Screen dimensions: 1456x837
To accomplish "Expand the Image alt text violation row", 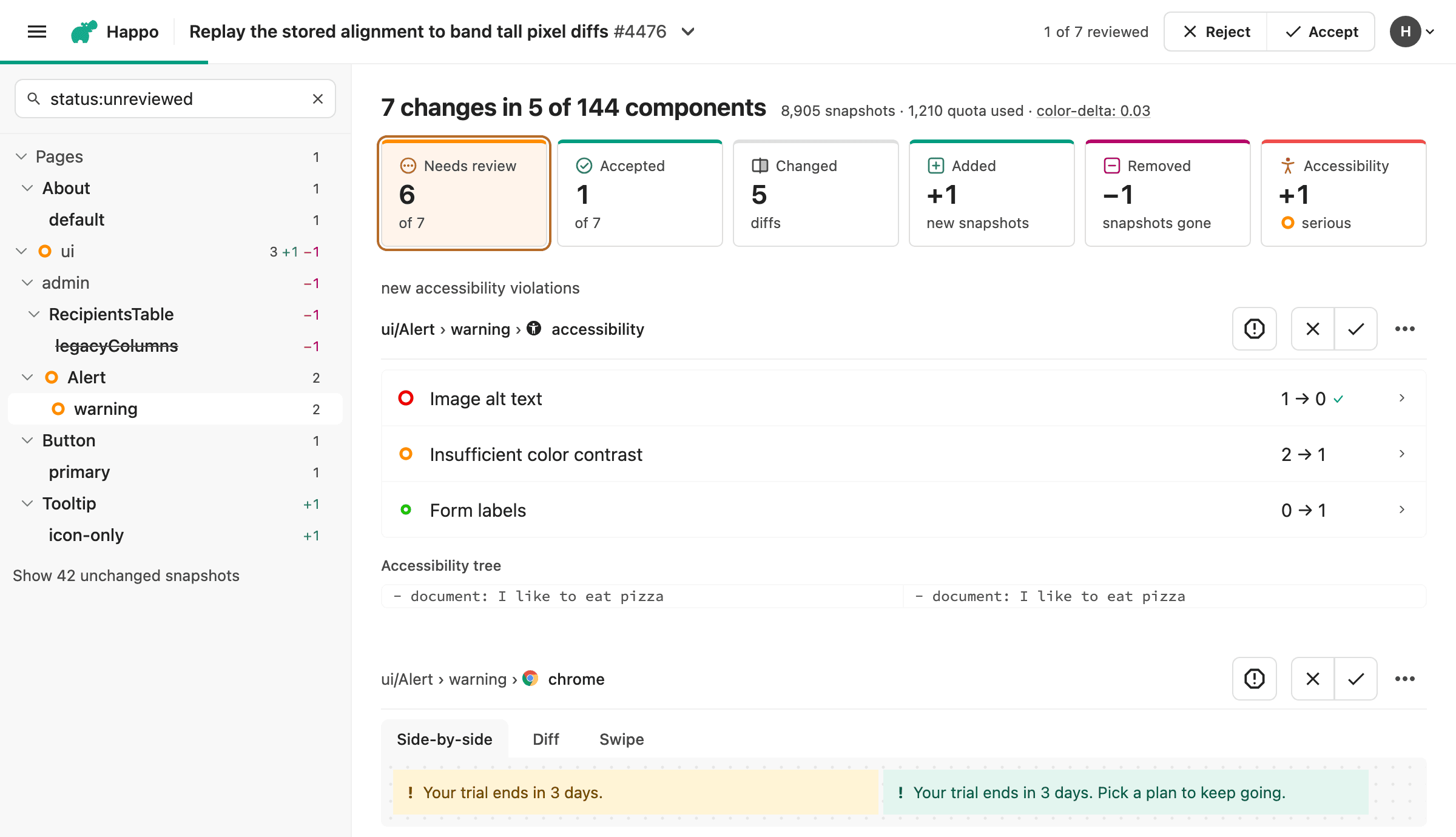I will click(x=903, y=398).
